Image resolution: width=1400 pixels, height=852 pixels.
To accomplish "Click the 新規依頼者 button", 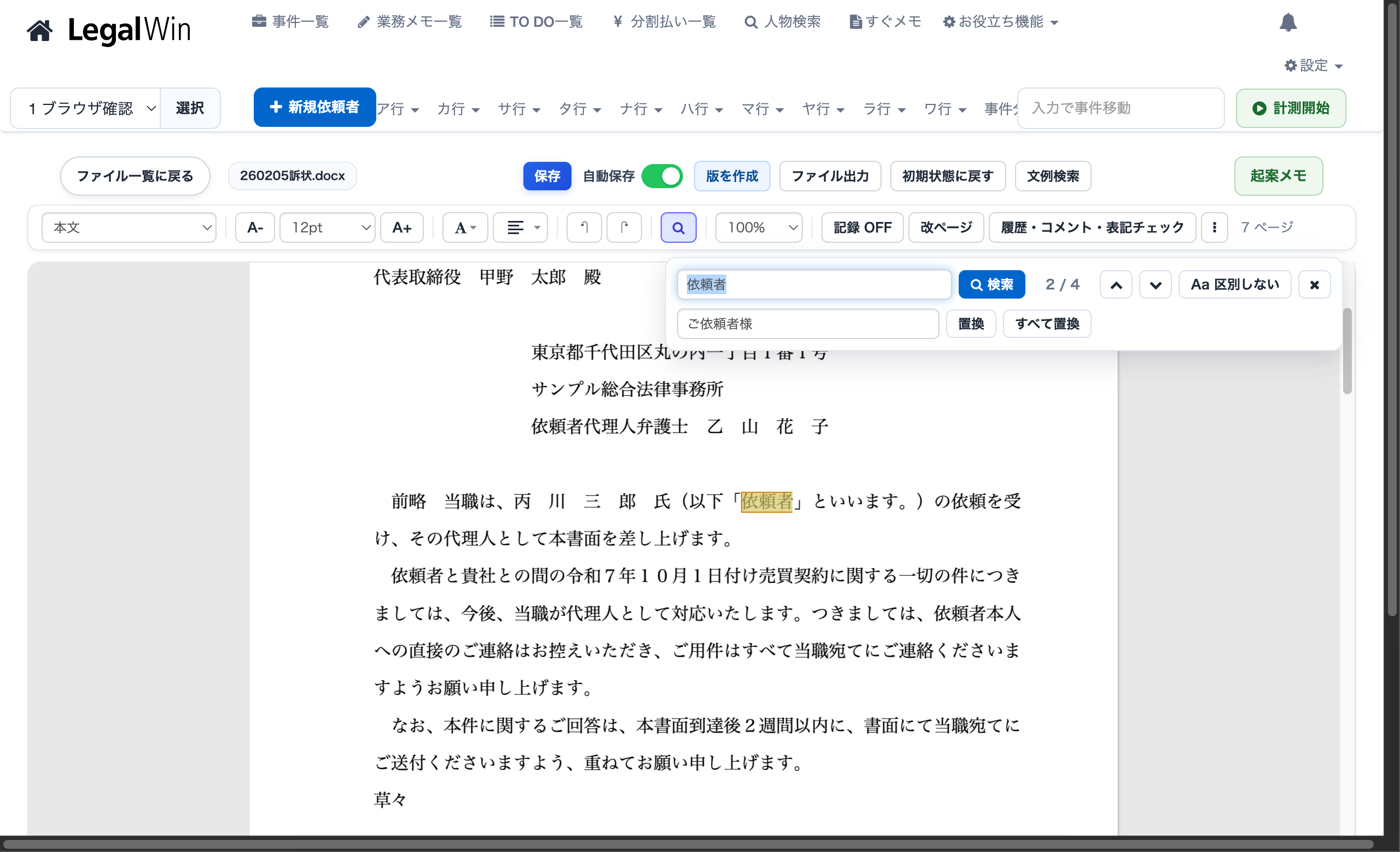I will point(314,107).
